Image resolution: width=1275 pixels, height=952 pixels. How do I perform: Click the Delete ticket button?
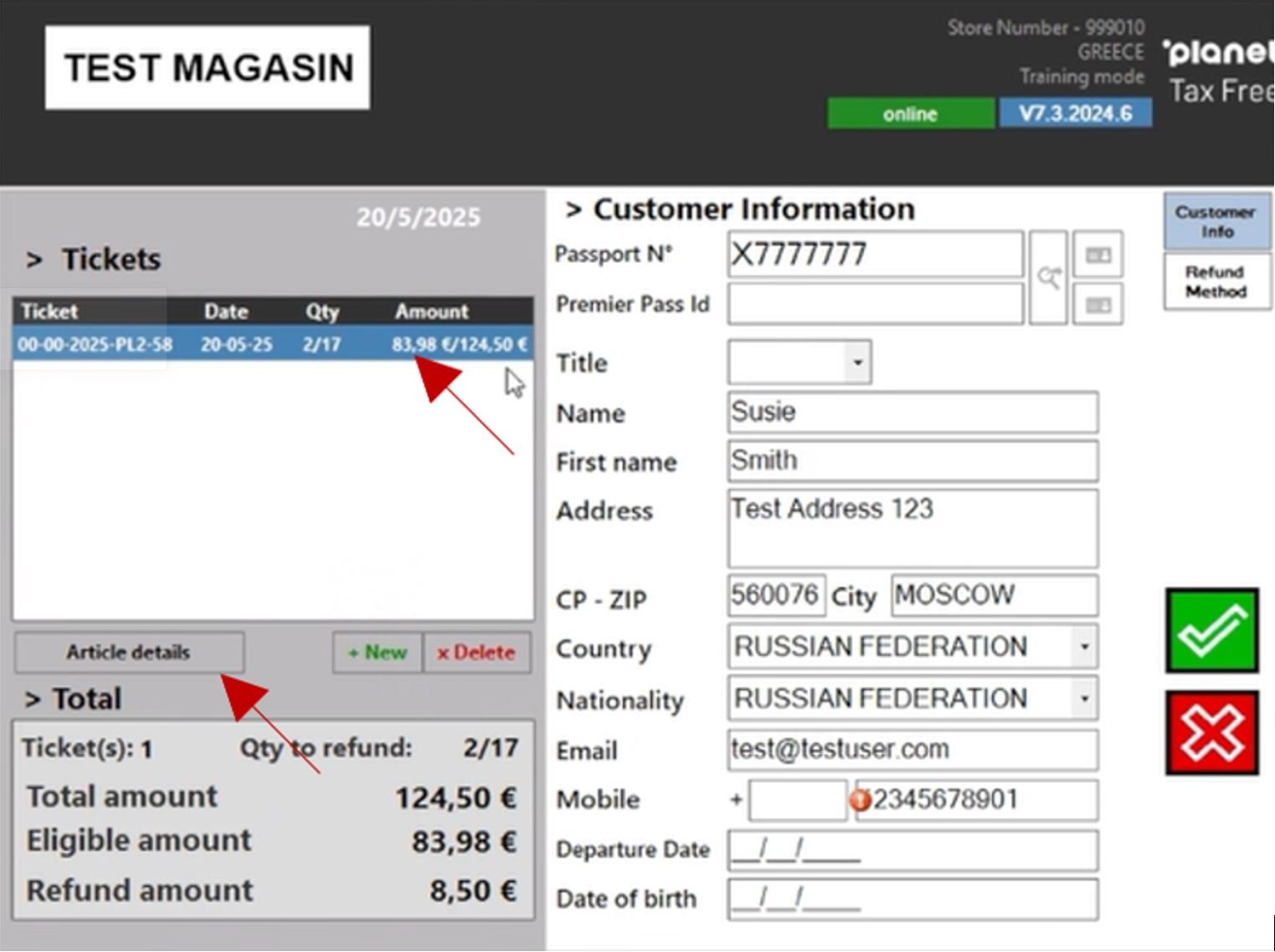(x=476, y=653)
